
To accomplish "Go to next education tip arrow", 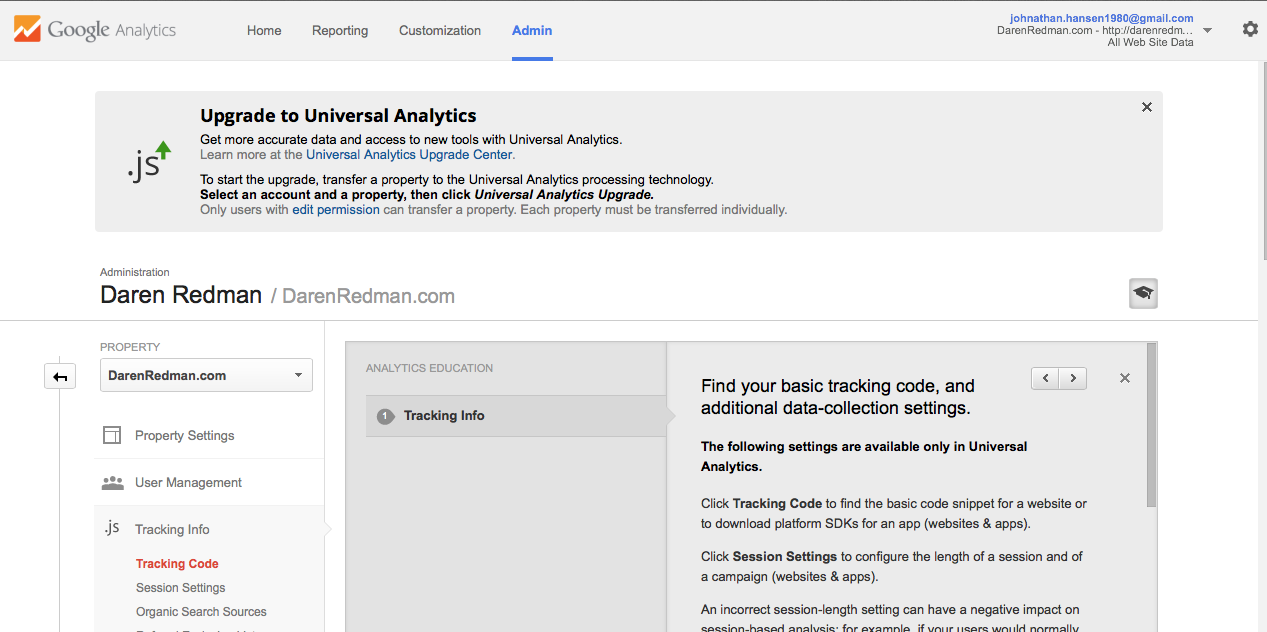I will click(x=1073, y=378).
